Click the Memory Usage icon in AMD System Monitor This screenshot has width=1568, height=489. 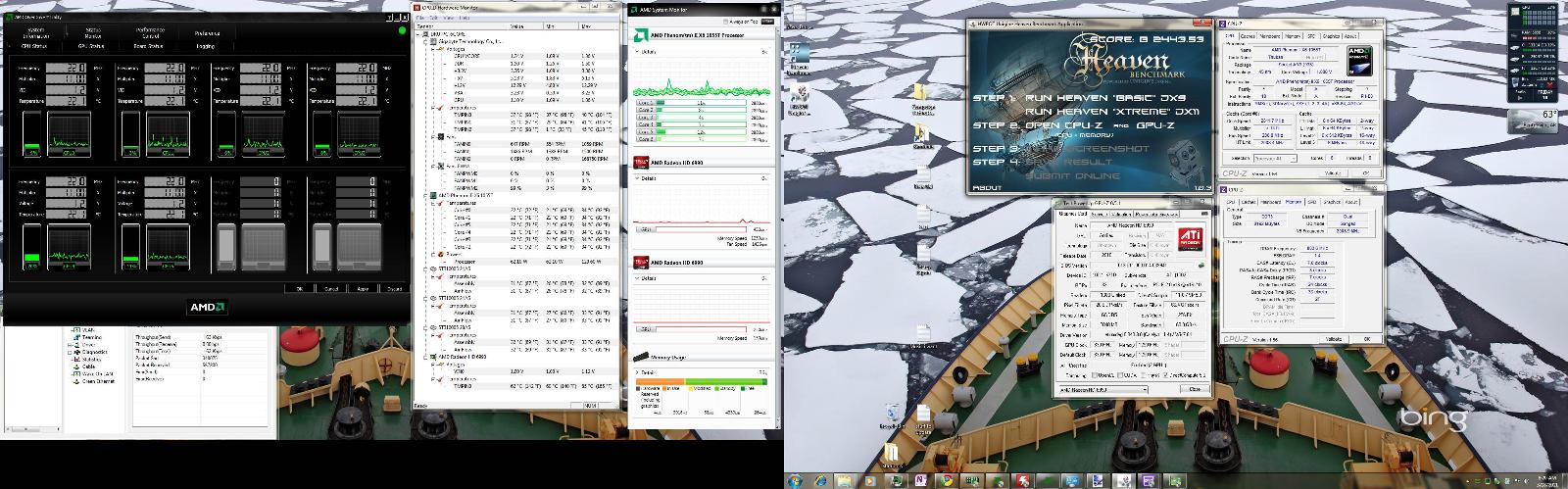(641, 357)
